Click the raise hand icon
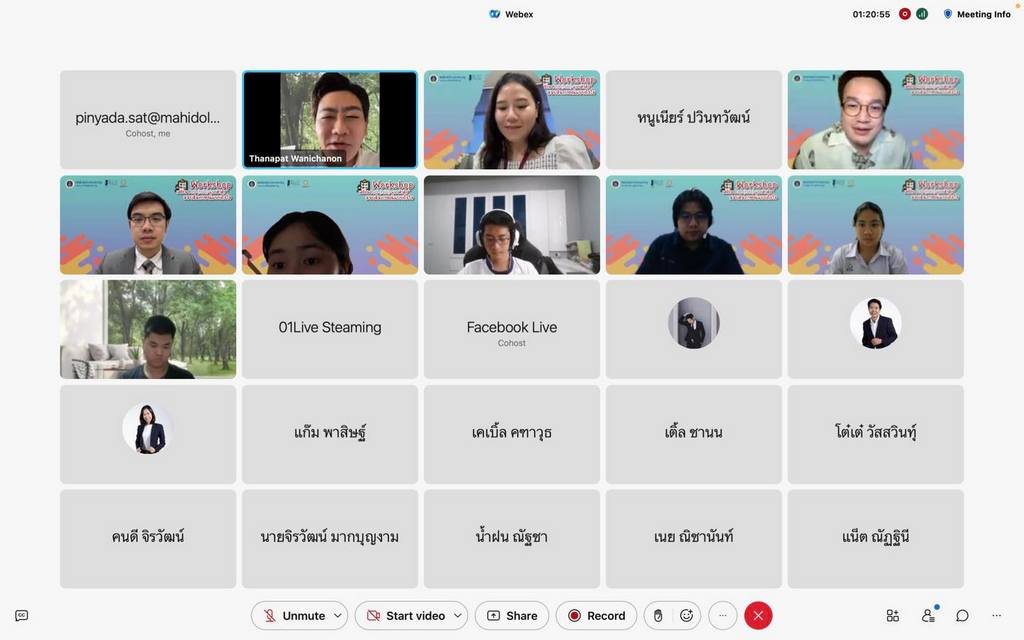The height and width of the screenshot is (640, 1024). pos(658,616)
